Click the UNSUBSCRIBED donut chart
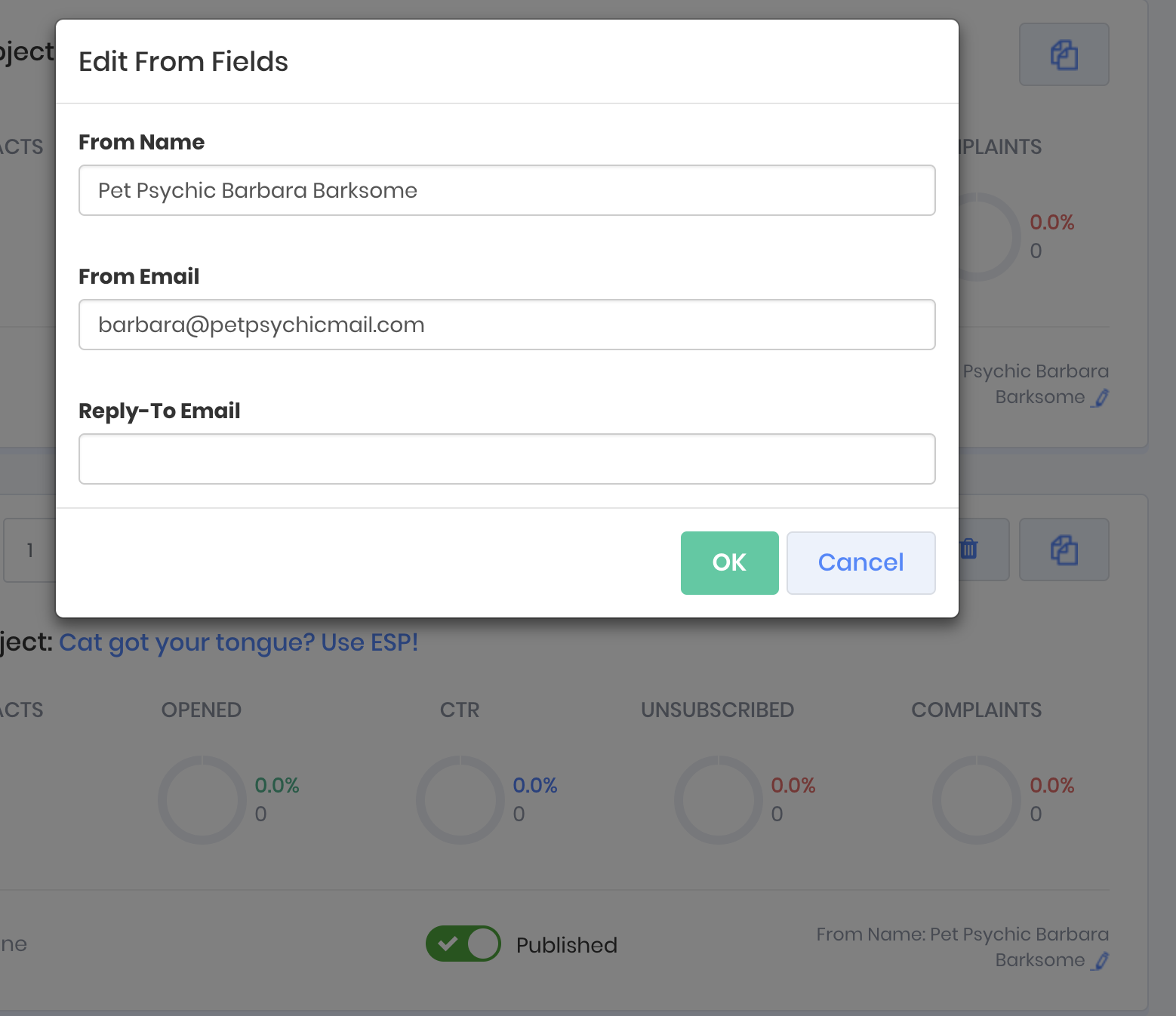 [719, 800]
